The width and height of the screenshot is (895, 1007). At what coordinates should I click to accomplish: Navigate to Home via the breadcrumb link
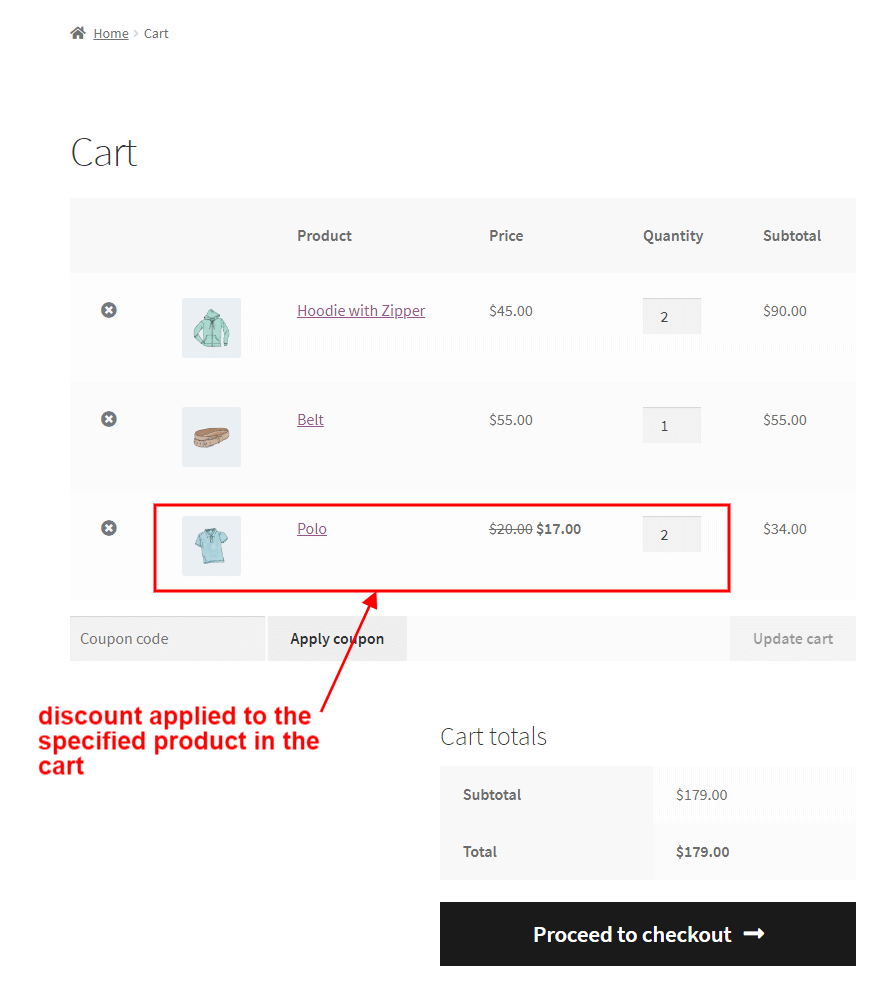(x=111, y=33)
